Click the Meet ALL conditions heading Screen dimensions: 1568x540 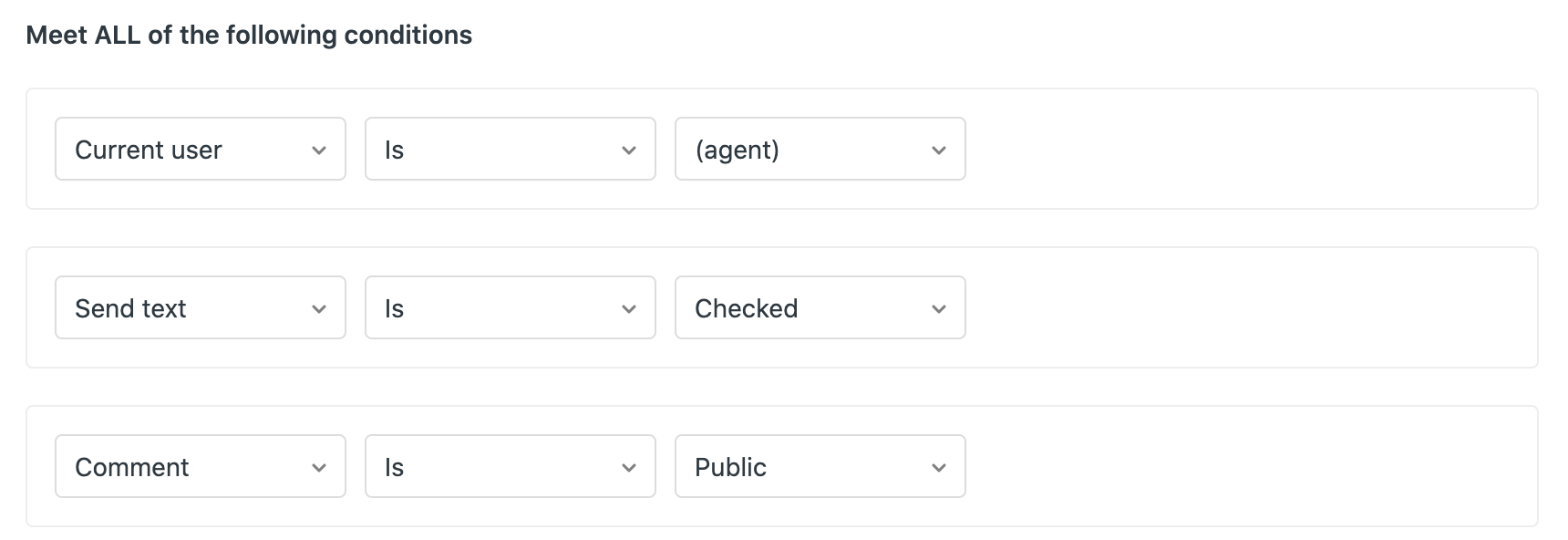pos(249,35)
